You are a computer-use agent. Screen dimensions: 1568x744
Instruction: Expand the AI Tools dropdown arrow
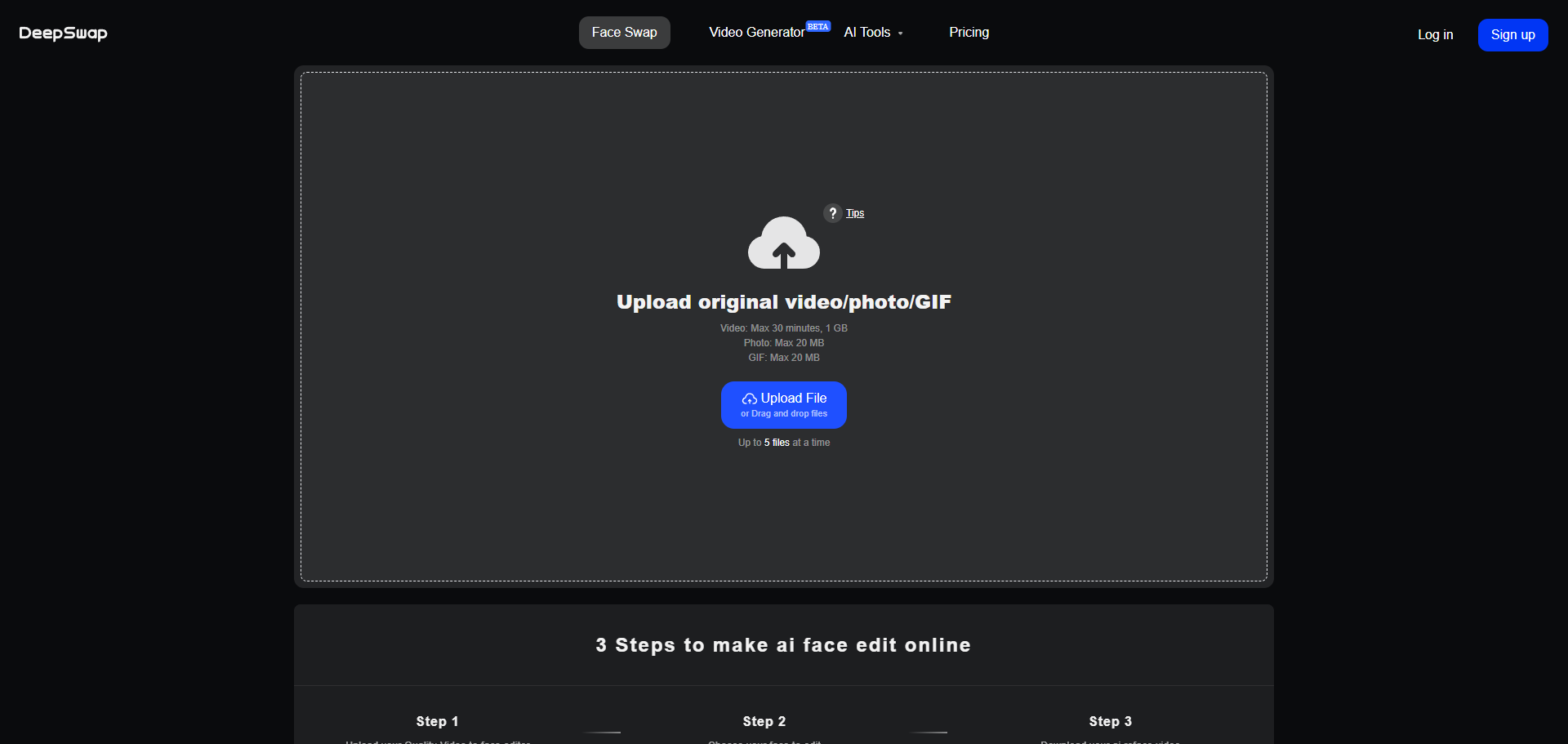coord(901,33)
